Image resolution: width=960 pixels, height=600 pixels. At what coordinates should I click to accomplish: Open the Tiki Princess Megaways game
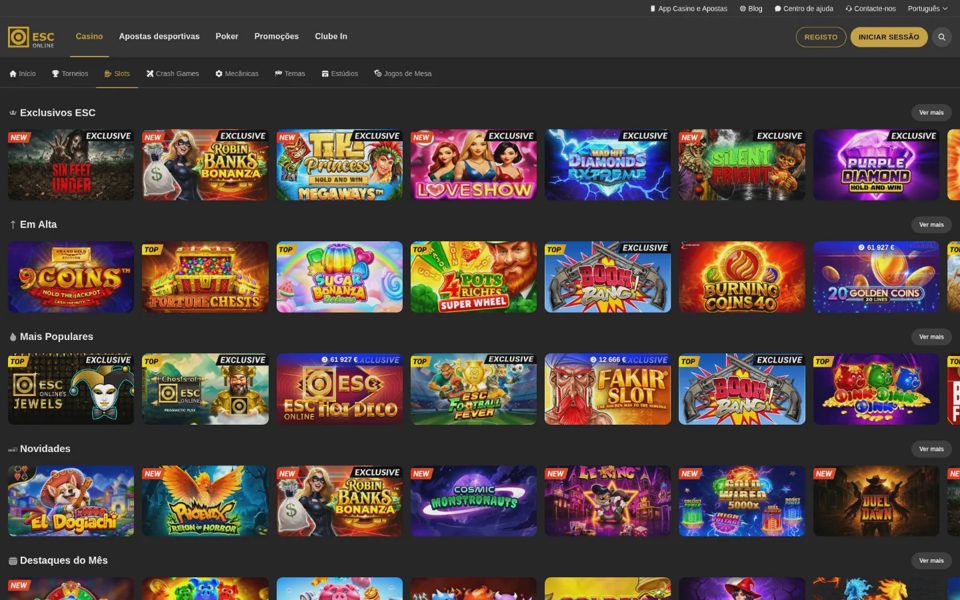[339, 165]
